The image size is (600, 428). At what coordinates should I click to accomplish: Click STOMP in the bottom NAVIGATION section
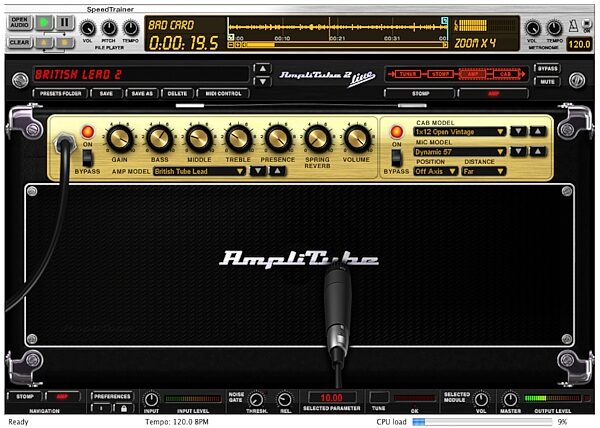[25, 397]
